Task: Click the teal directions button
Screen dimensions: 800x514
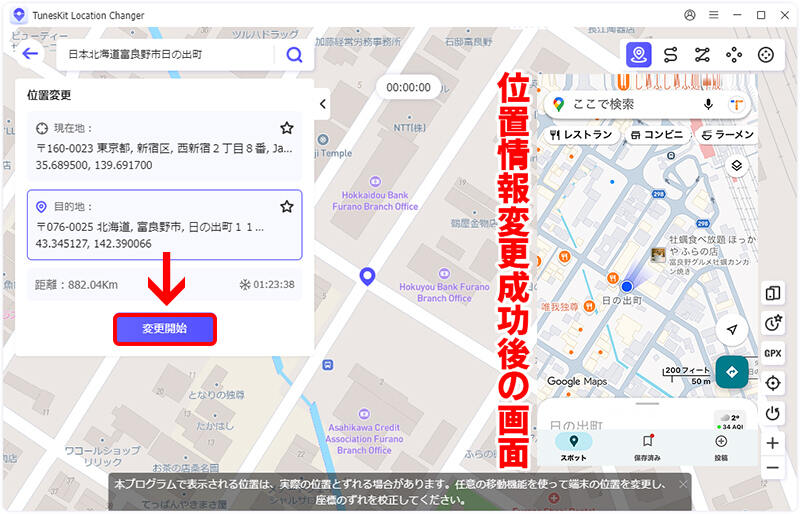Action: [x=732, y=372]
